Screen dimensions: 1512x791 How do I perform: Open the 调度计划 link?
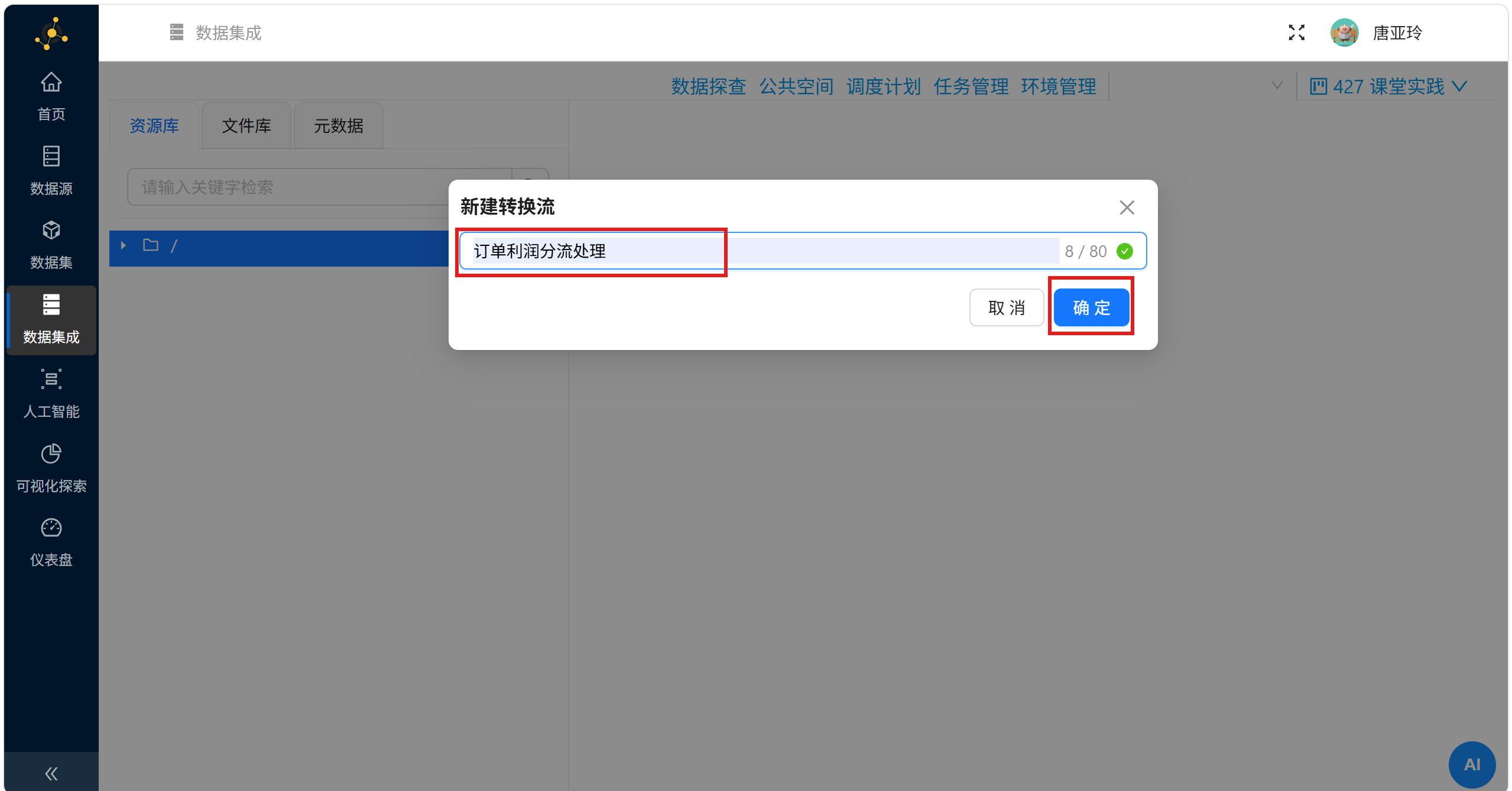[883, 87]
